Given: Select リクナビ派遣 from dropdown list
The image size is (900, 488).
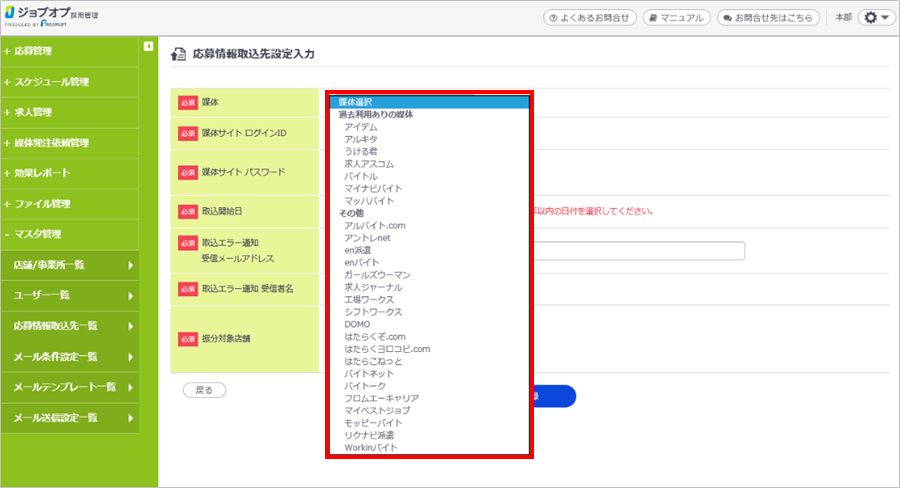Looking at the screenshot, I should pos(369,436).
